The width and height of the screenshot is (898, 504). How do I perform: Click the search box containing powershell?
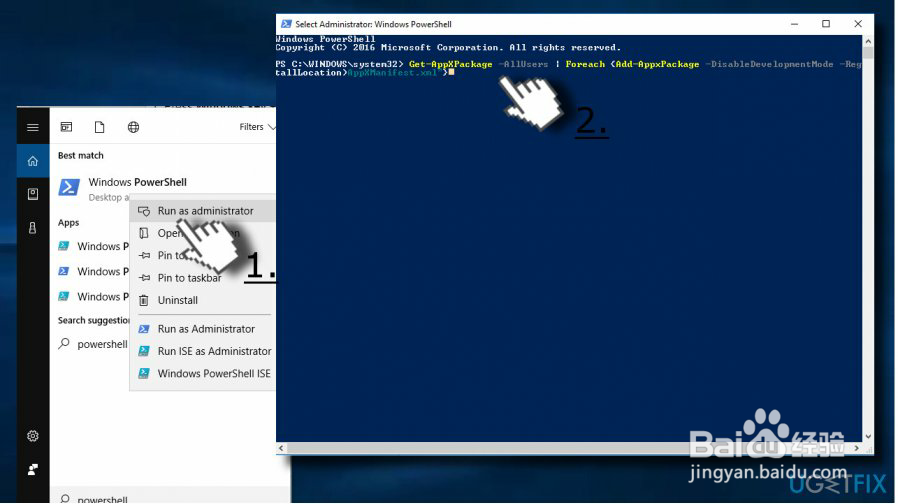tap(170, 496)
